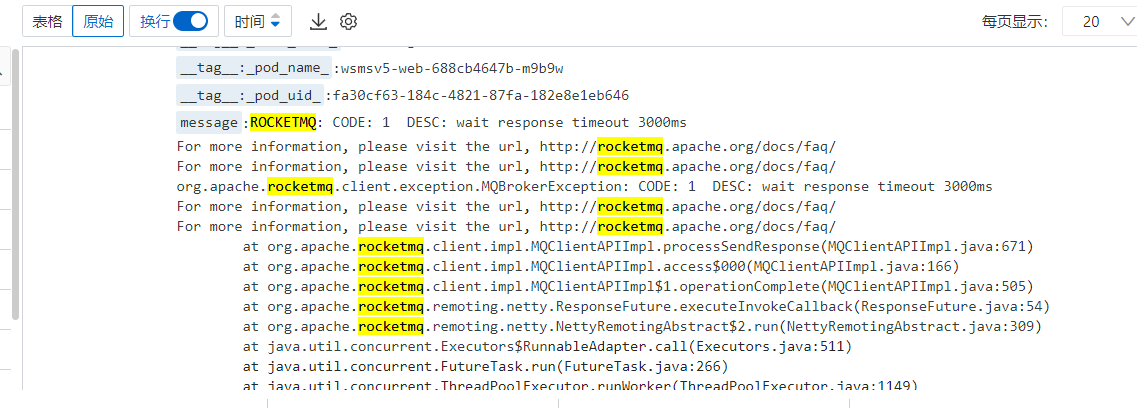Collapse the left sidebar caret
The width and height of the screenshot is (1137, 408).
(x=2, y=72)
